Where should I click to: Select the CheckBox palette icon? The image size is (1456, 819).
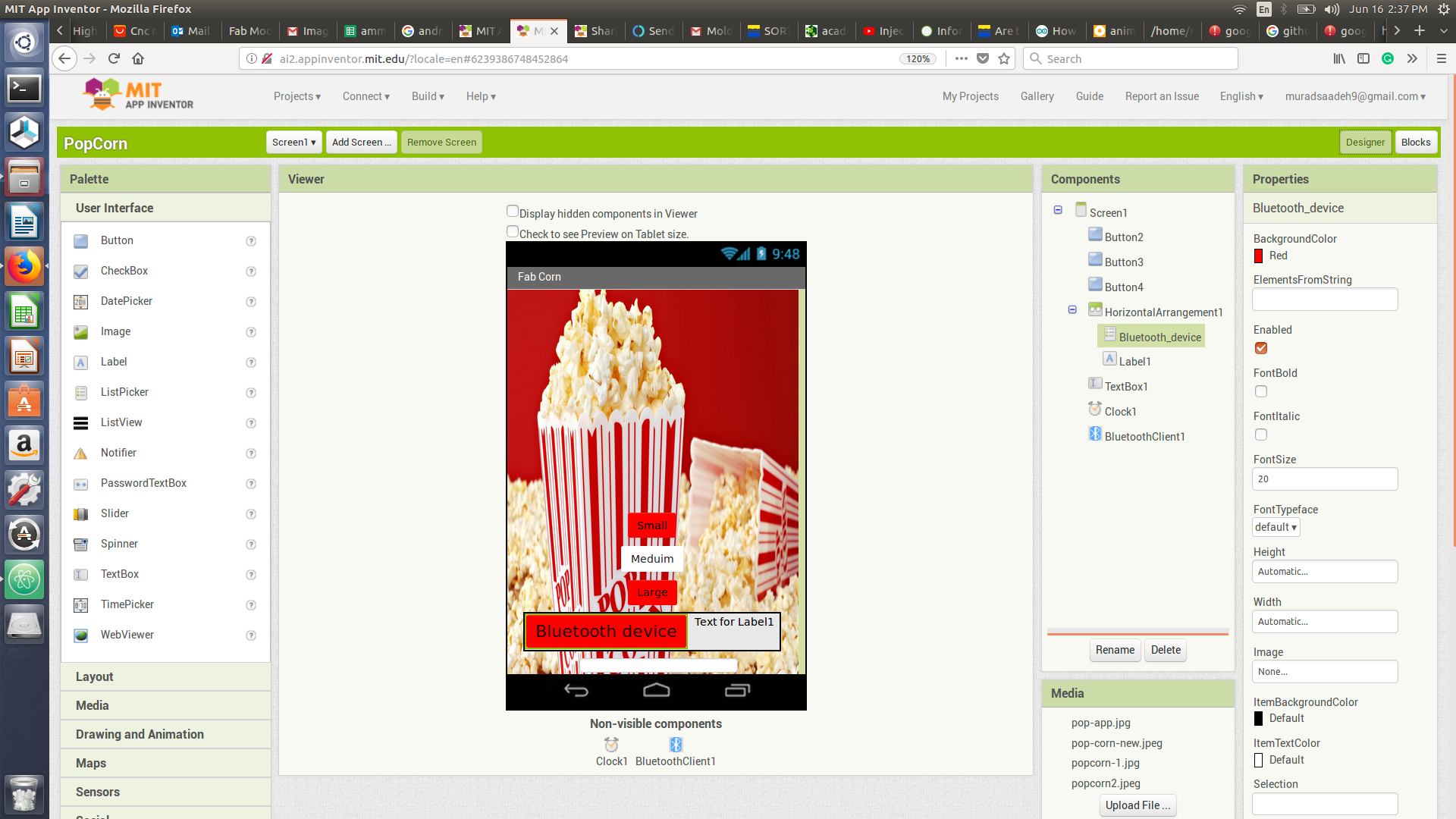point(81,271)
